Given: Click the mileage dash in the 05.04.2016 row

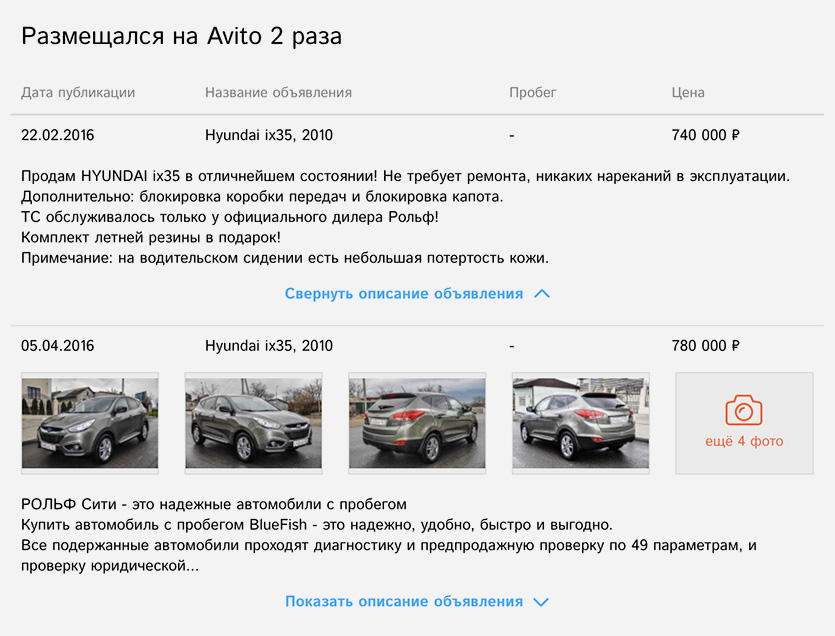Looking at the screenshot, I should (x=512, y=347).
